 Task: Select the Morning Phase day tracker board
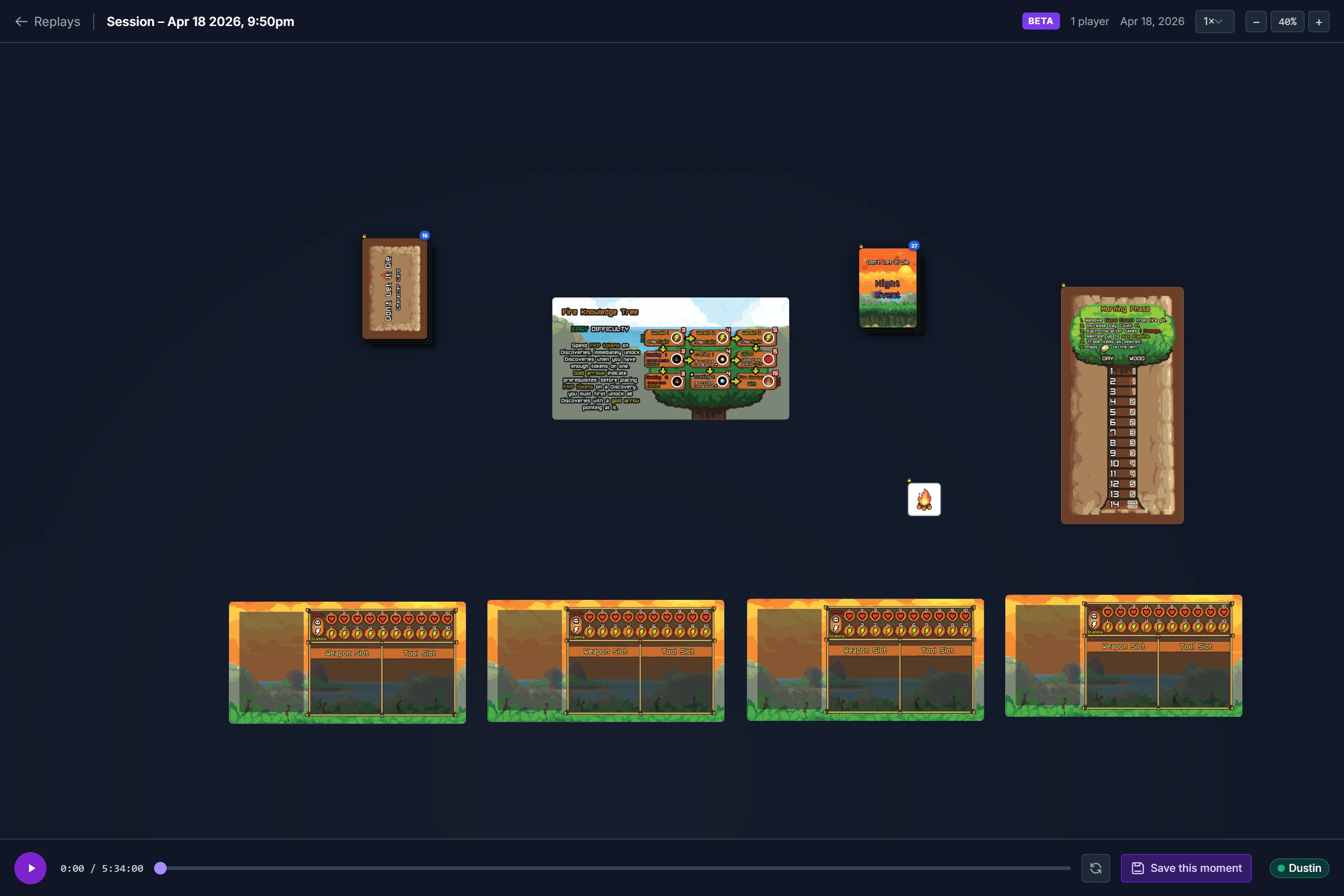[x=1122, y=405]
